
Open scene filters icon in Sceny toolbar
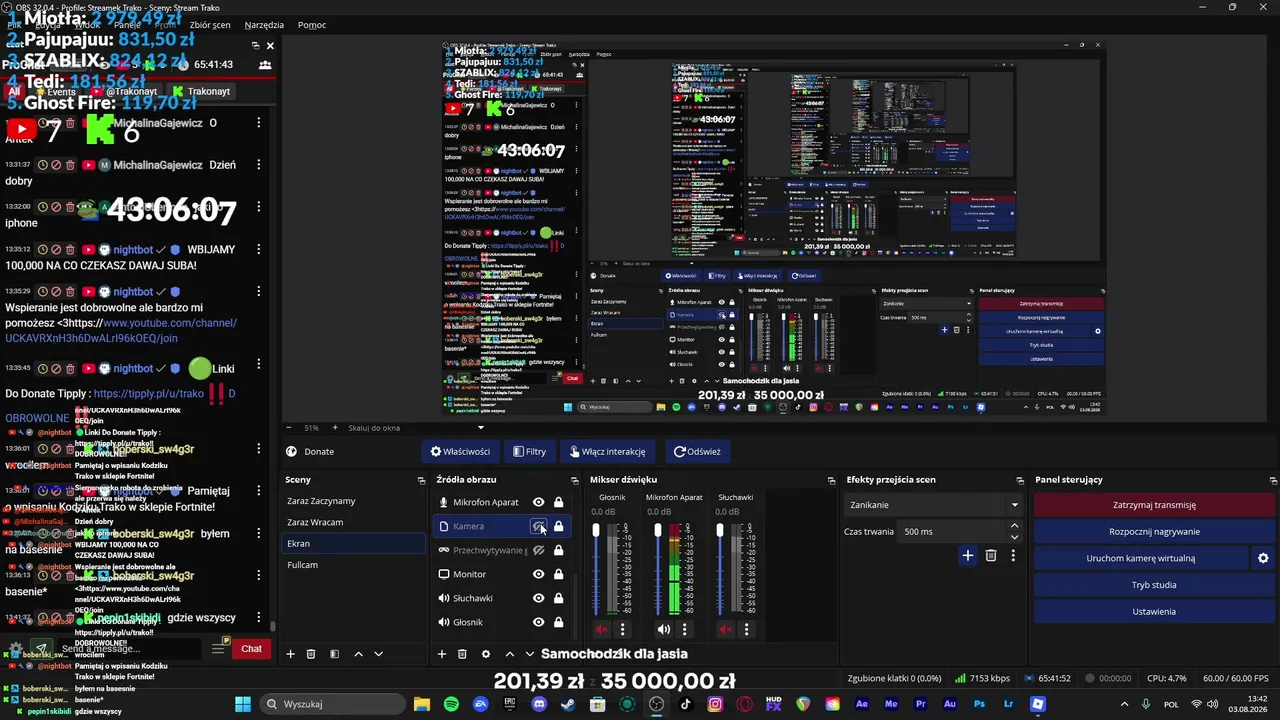334,654
